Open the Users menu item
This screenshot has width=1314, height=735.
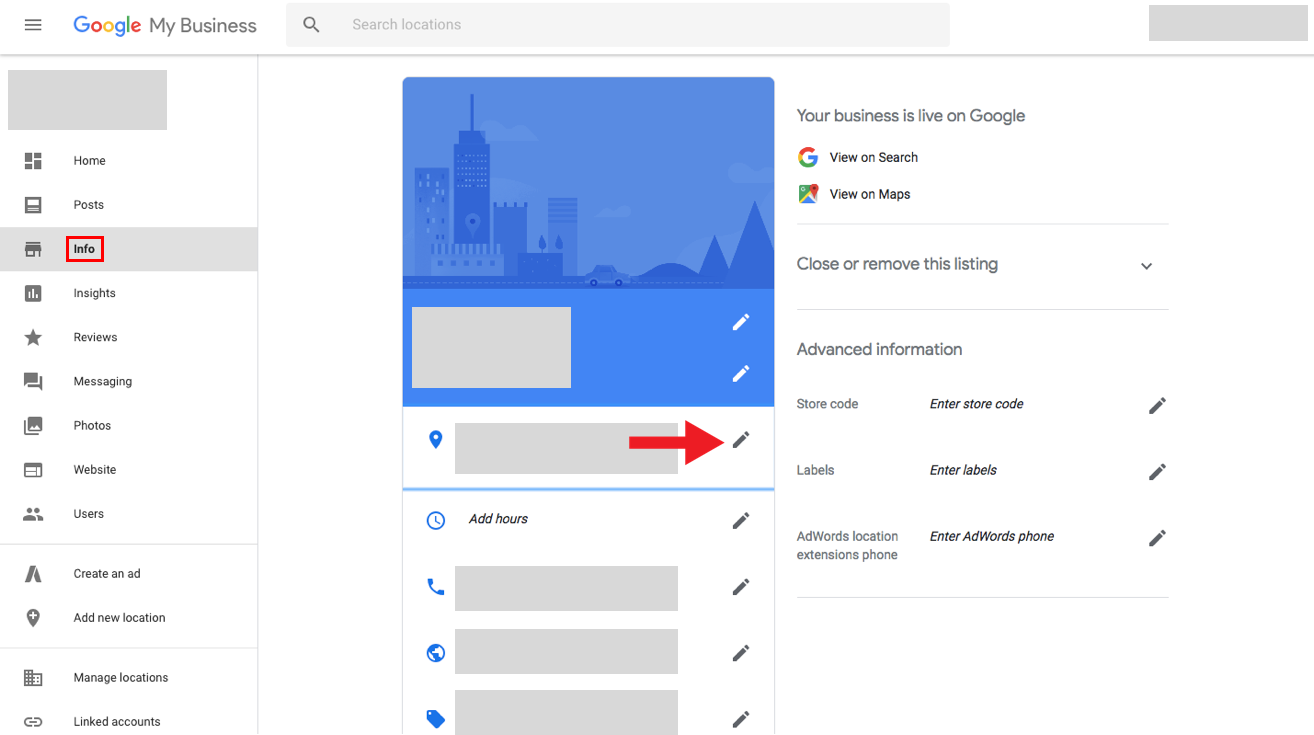coord(89,514)
